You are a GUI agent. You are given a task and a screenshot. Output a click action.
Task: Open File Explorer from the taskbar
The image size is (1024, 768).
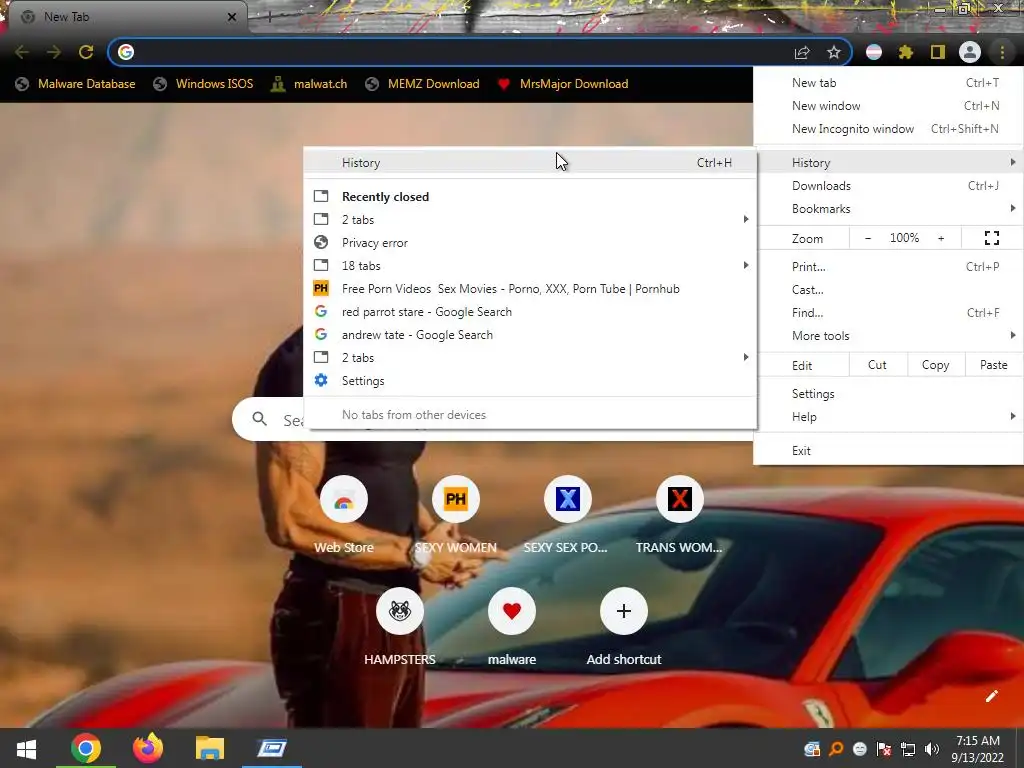[210, 748]
